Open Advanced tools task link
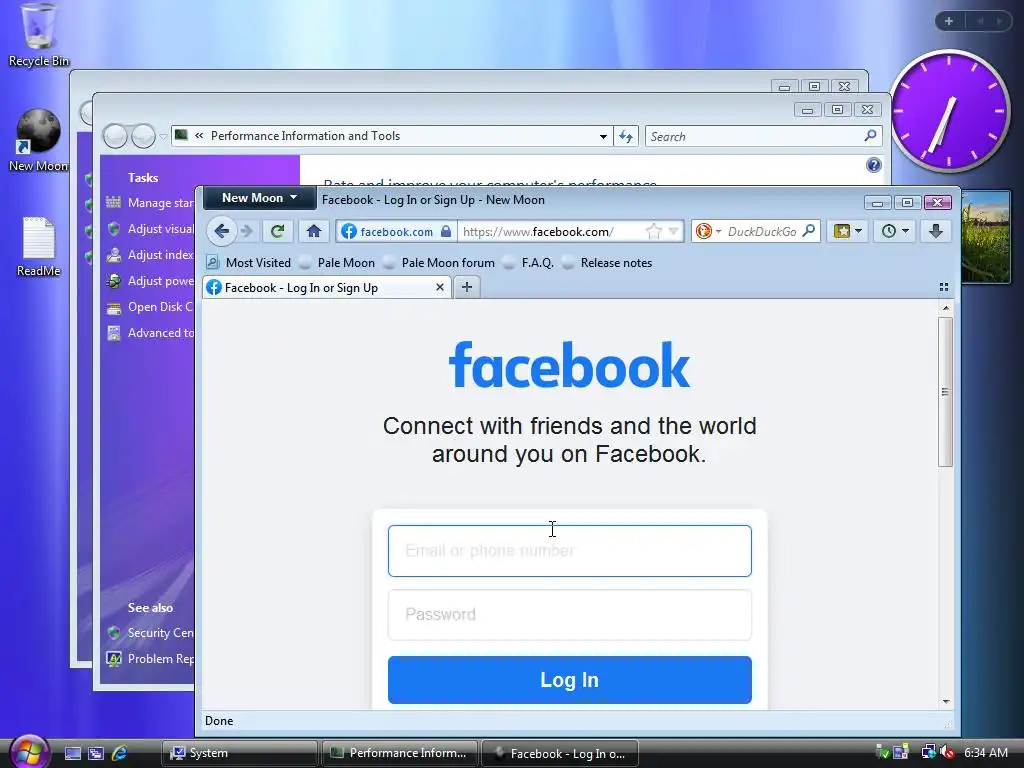Viewport: 1024px width, 768px height. [x=150, y=333]
